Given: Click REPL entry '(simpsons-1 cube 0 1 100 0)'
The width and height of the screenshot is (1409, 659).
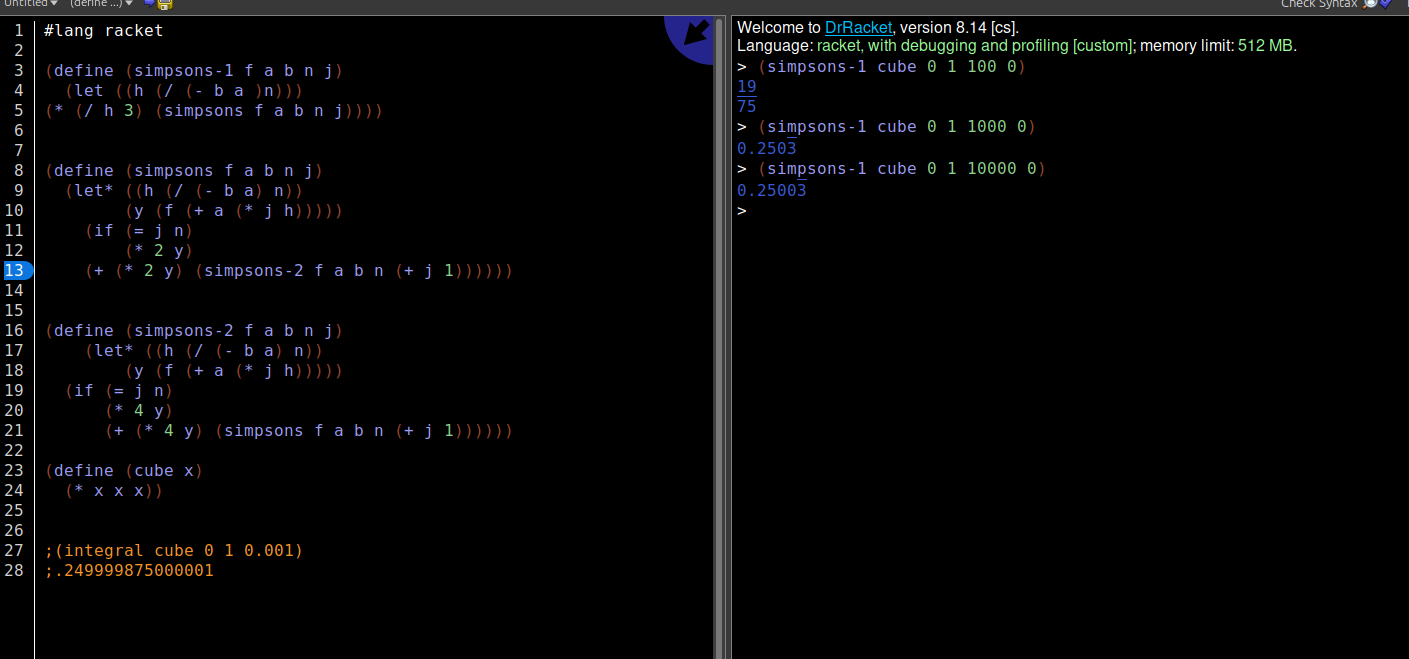Looking at the screenshot, I should pyautogui.click(x=891, y=67).
